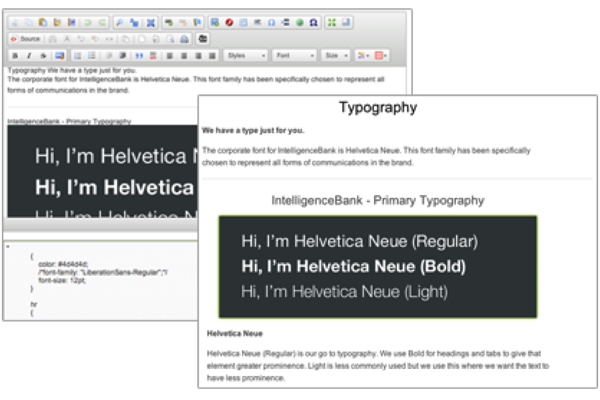Toggle Bold formatting
The width and height of the screenshot is (600, 400).
pos(15,56)
